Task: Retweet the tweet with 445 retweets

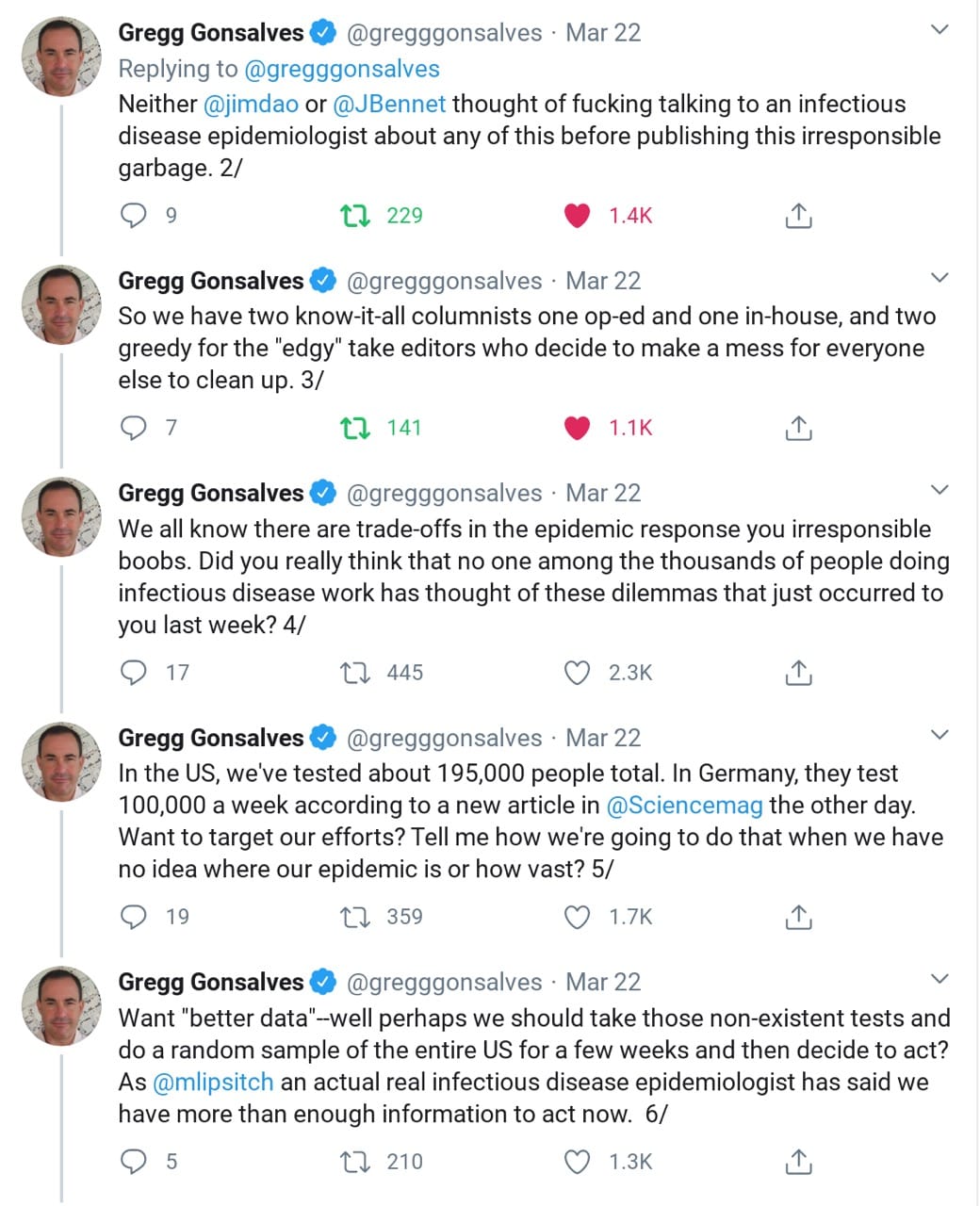Action: coord(354,673)
